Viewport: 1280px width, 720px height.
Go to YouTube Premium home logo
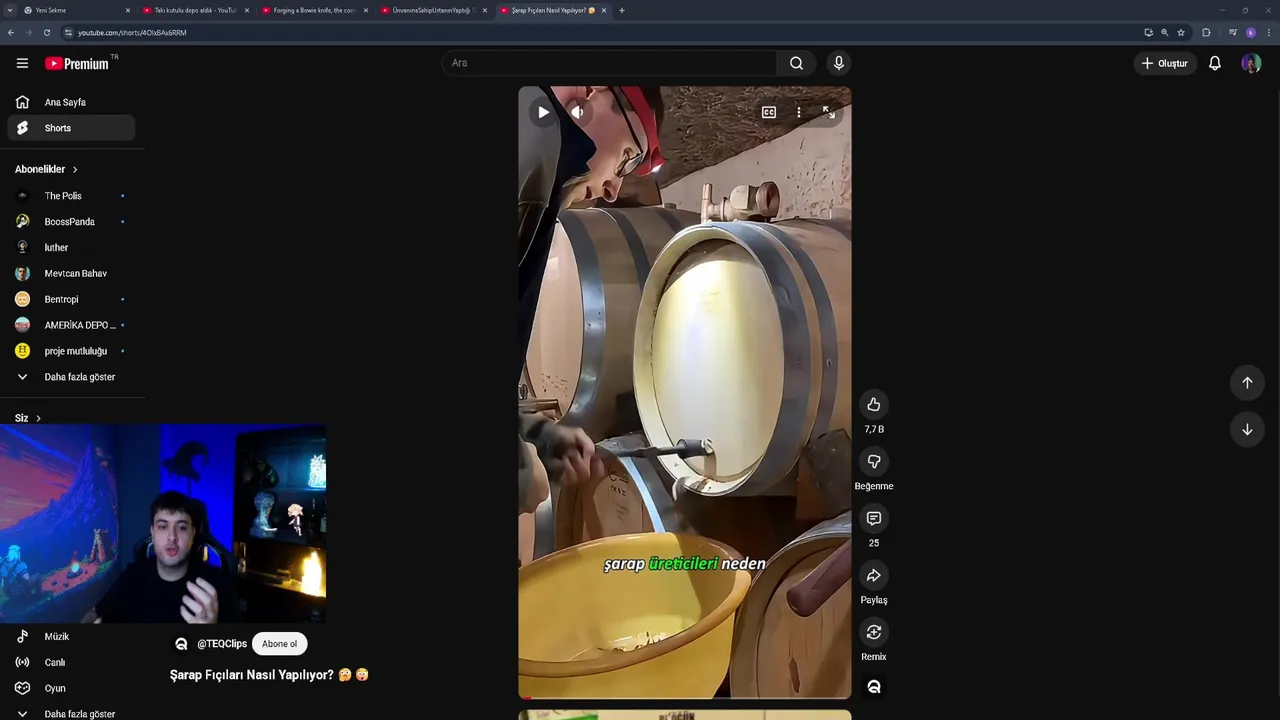pyautogui.click(x=77, y=63)
